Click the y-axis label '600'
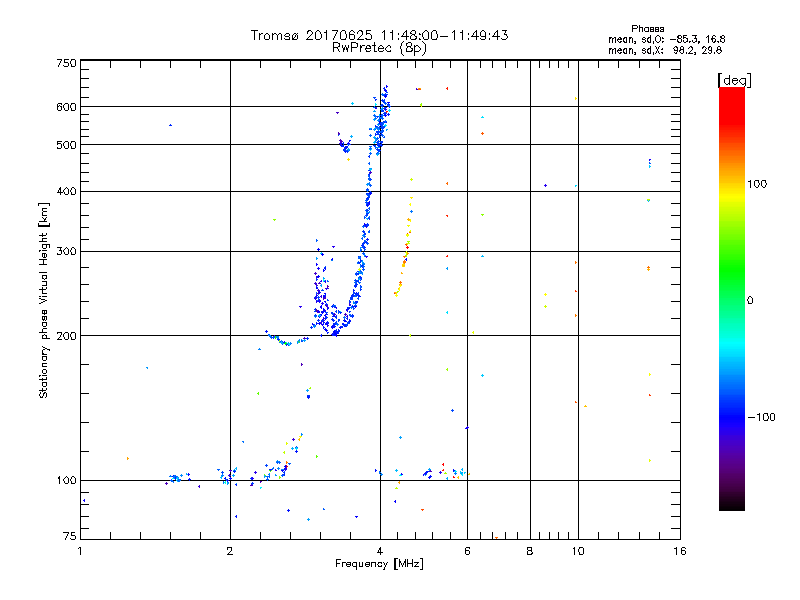Screen dimensions: 800x600 pyautogui.click(x=66, y=107)
